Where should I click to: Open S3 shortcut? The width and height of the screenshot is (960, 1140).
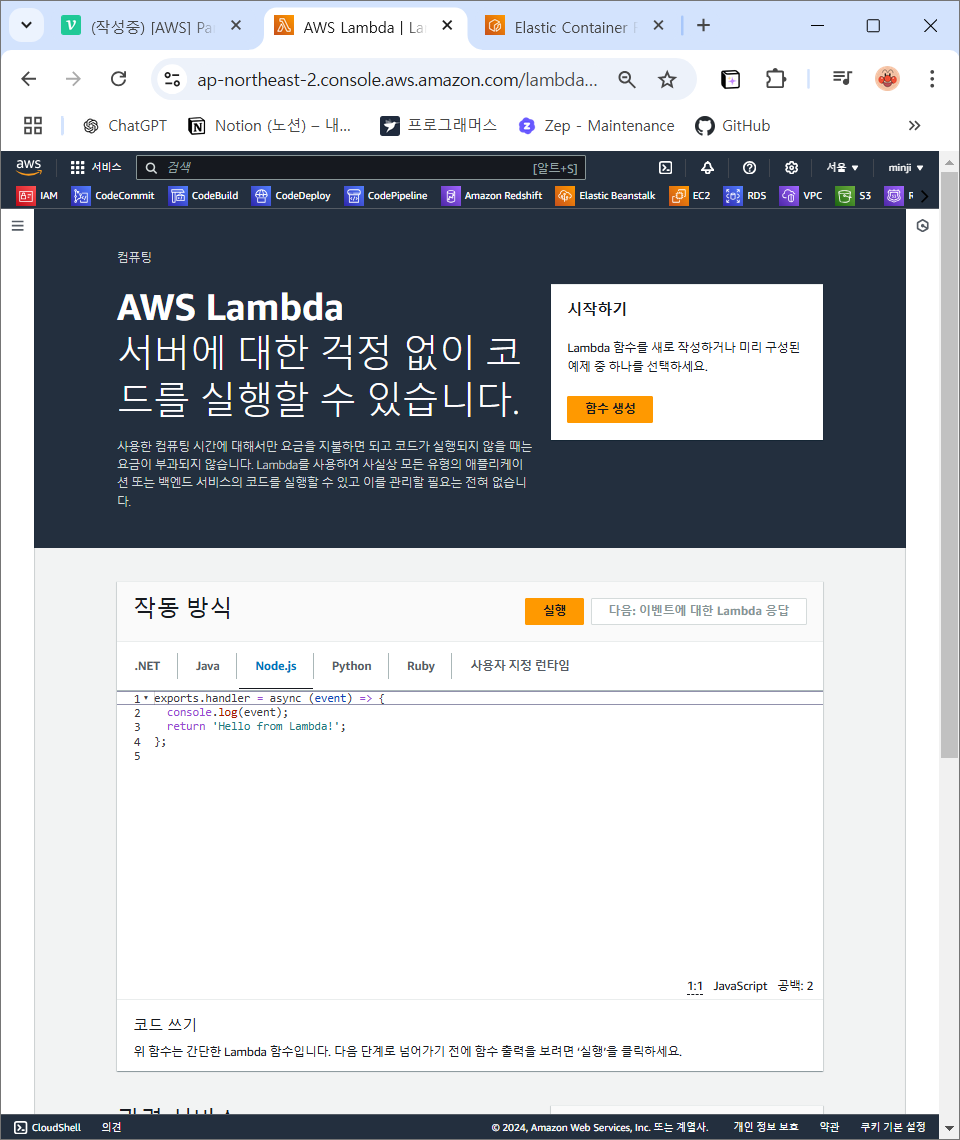(854, 196)
